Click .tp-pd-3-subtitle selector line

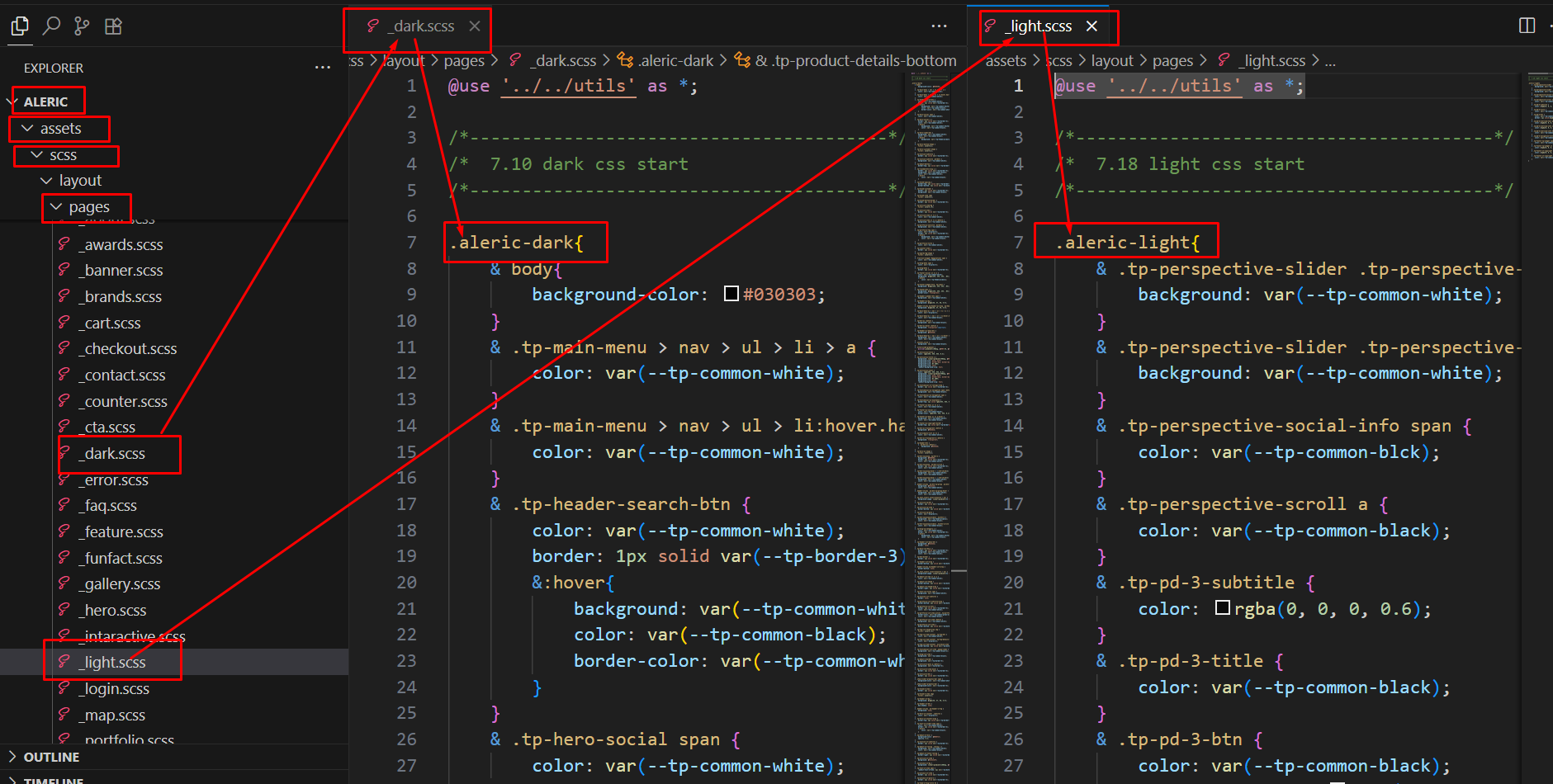click(x=1205, y=583)
